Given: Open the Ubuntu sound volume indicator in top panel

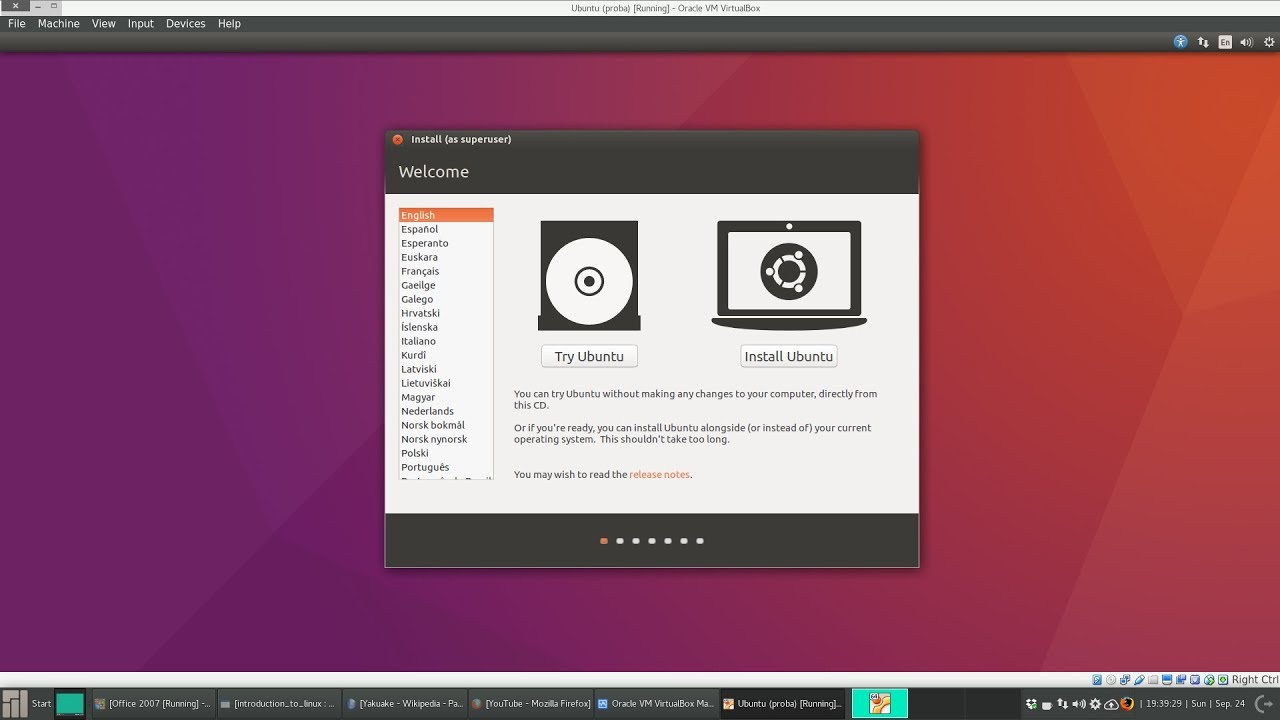Looking at the screenshot, I should [x=1246, y=42].
